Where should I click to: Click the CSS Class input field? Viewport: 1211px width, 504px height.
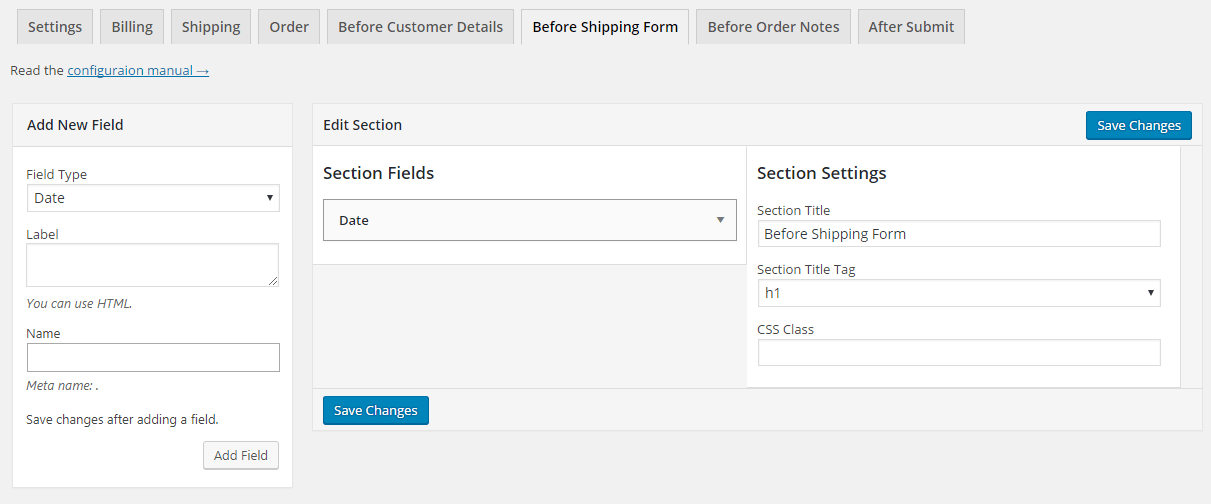point(959,353)
